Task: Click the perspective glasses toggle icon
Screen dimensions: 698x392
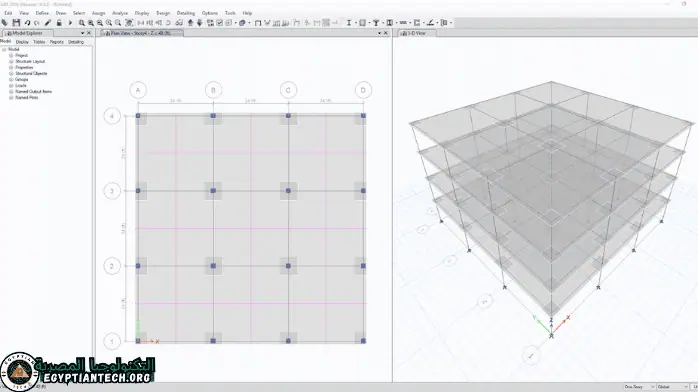Action: (179, 23)
